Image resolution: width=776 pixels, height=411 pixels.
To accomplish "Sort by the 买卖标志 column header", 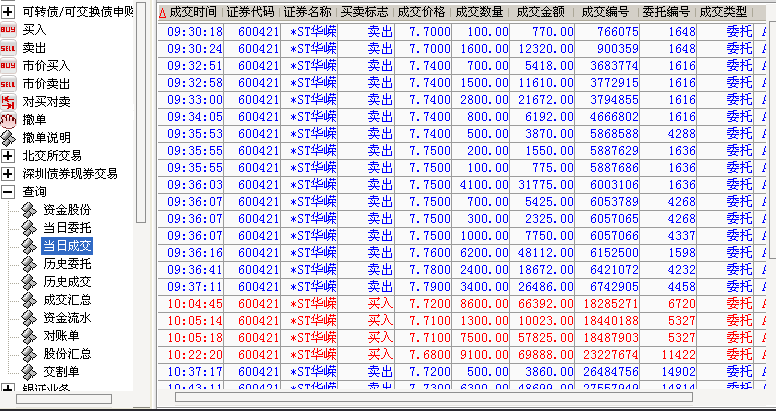I will pyautogui.click(x=365, y=12).
